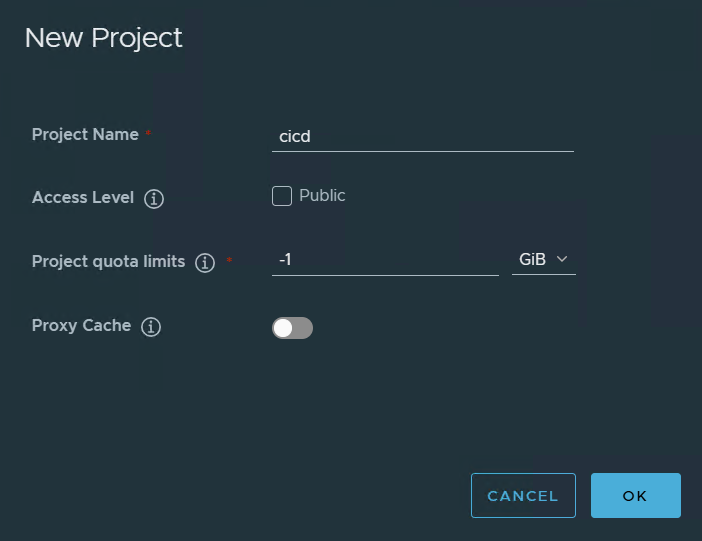
Task: Show info for Project quota limits
Action: 205,262
